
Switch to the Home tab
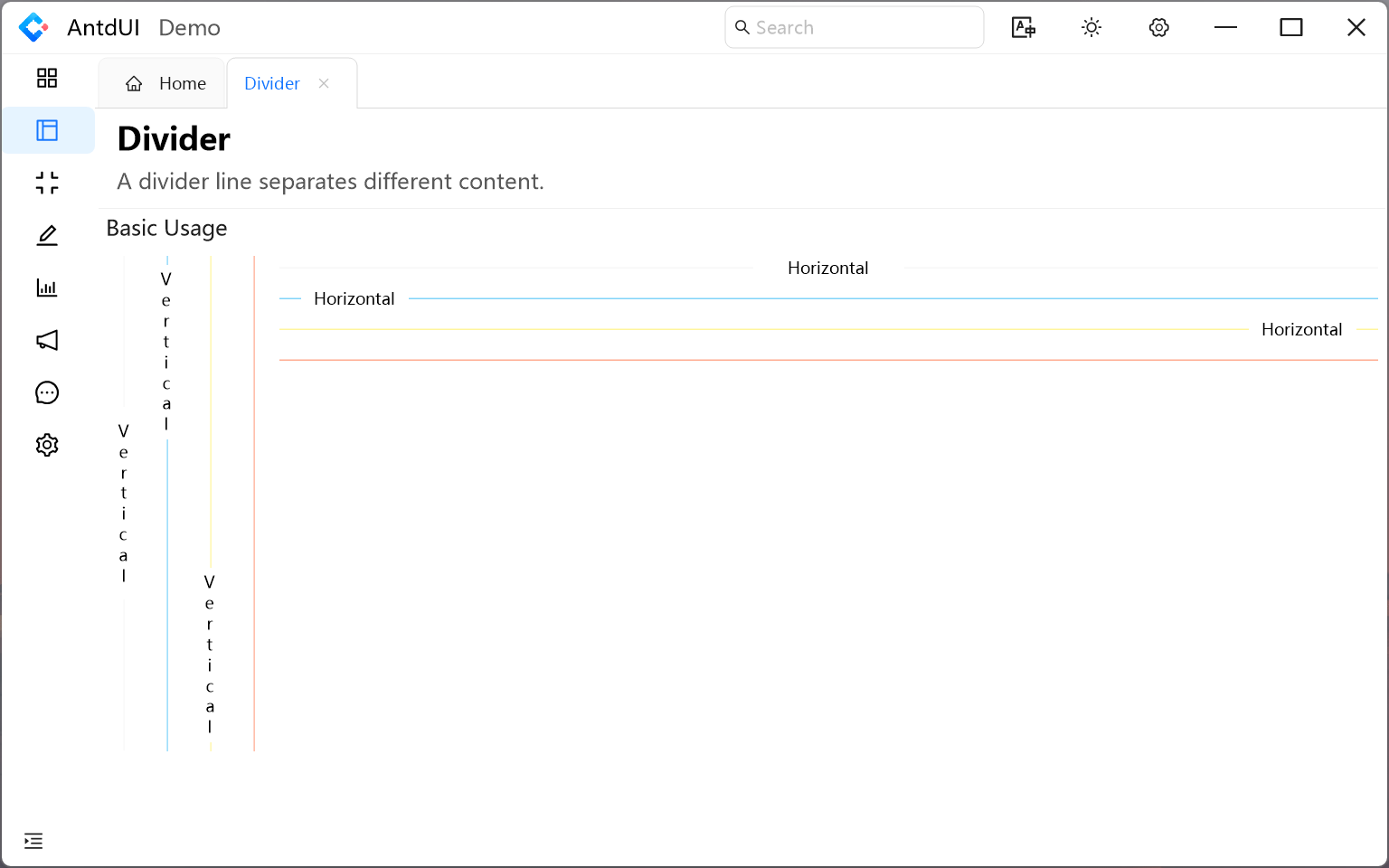(165, 83)
